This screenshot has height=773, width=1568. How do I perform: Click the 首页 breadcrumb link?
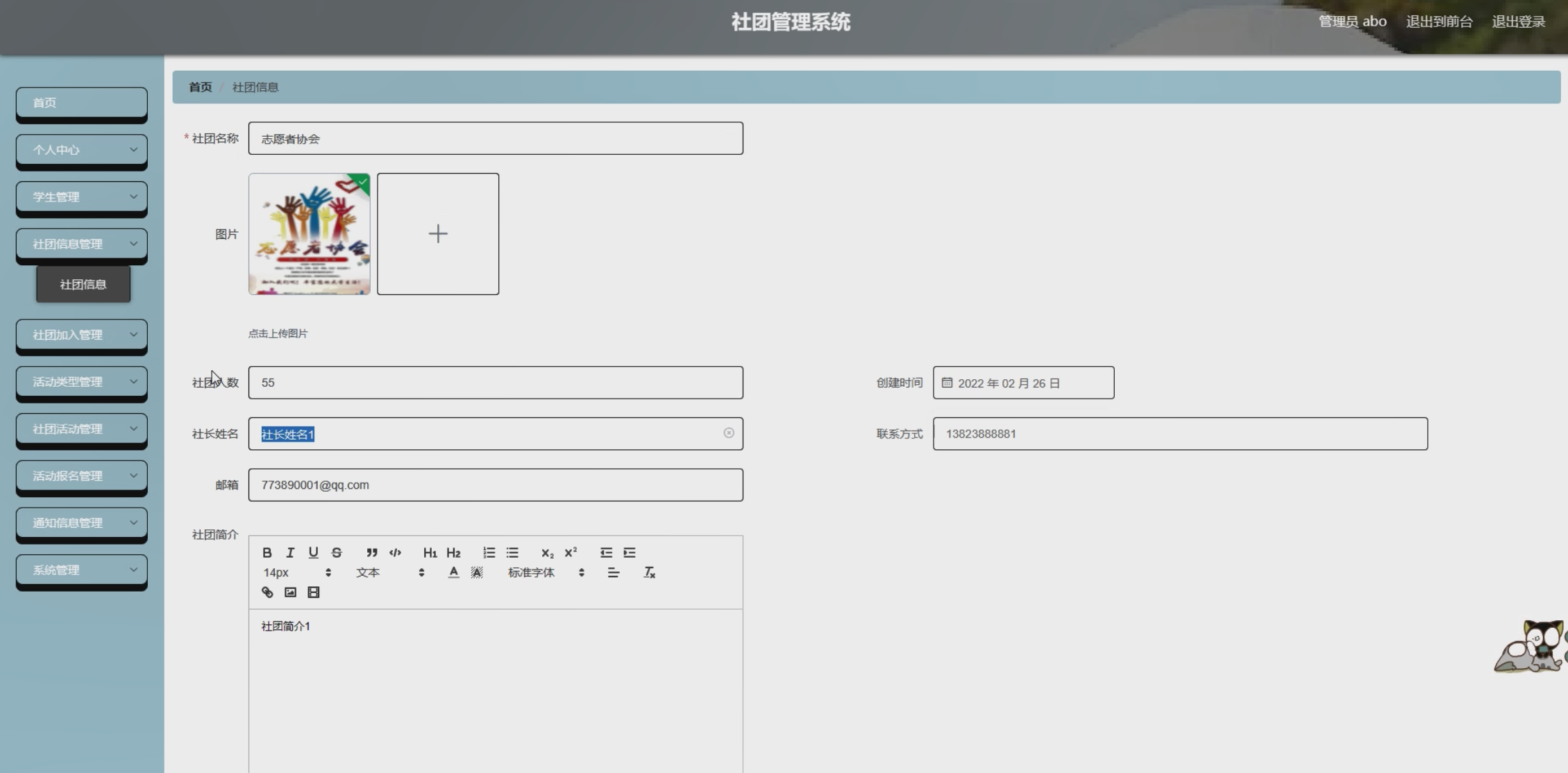coord(200,87)
